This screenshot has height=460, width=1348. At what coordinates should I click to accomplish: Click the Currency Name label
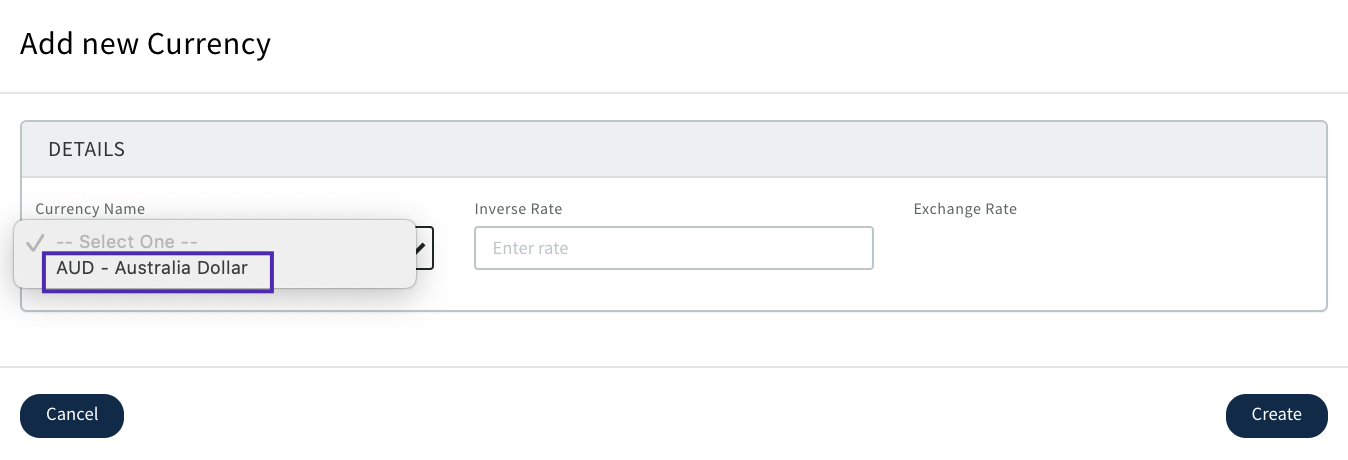click(x=90, y=209)
